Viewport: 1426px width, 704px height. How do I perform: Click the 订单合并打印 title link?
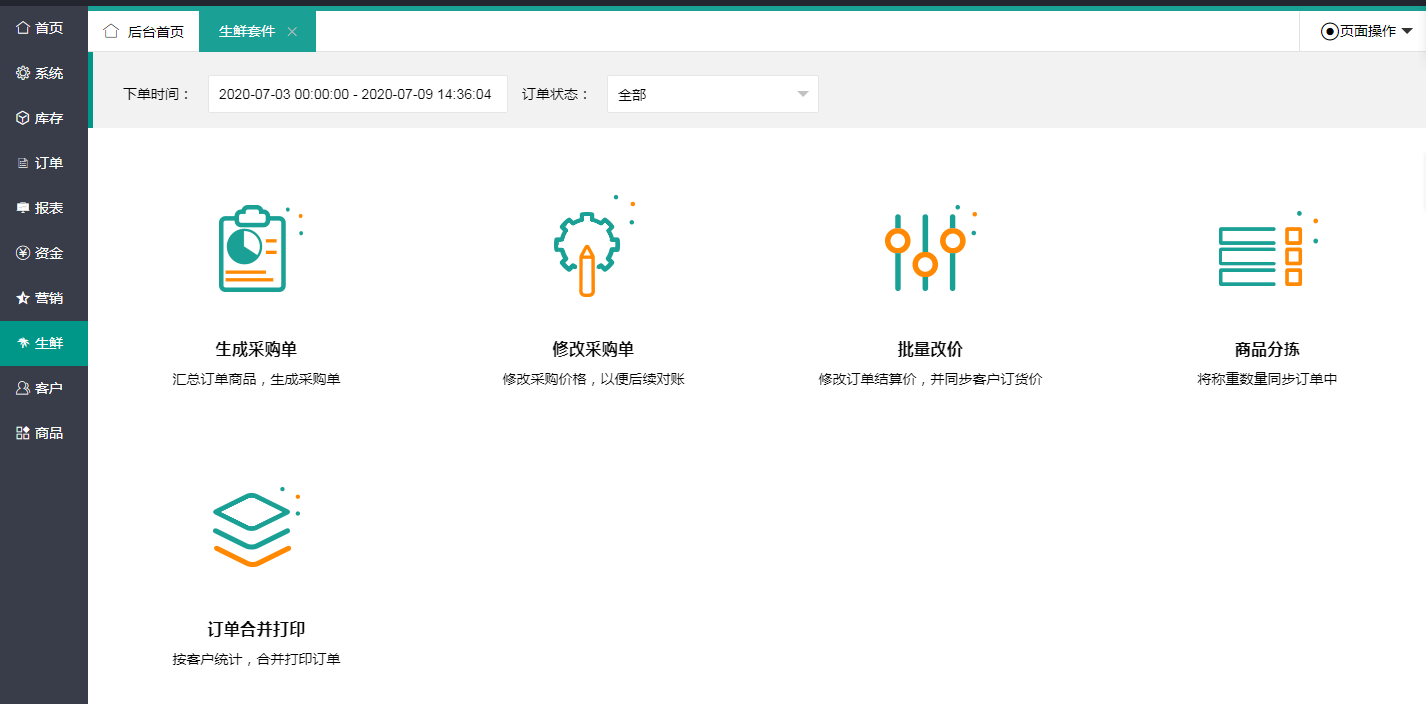[x=256, y=629]
